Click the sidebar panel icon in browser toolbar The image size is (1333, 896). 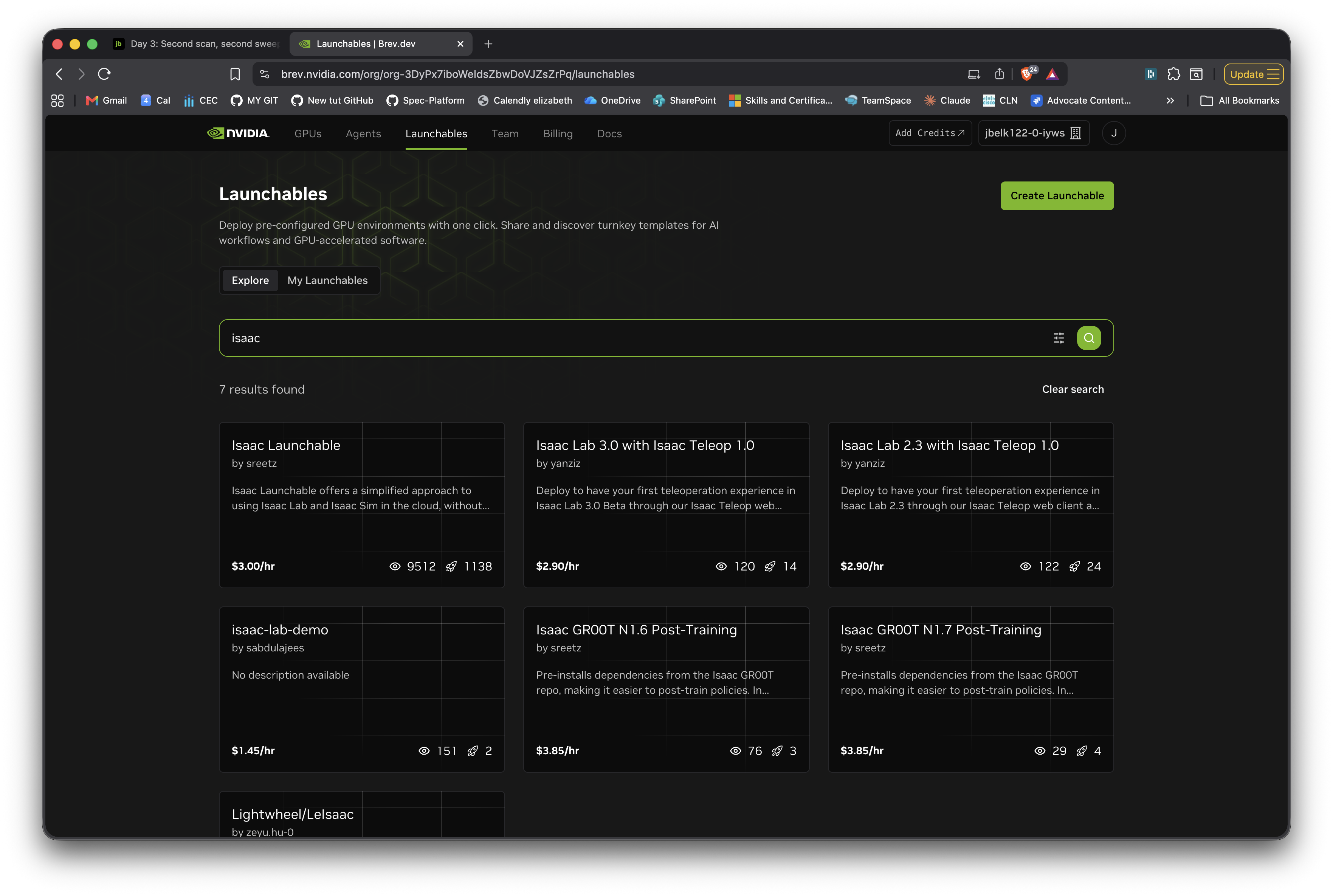coord(1196,74)
